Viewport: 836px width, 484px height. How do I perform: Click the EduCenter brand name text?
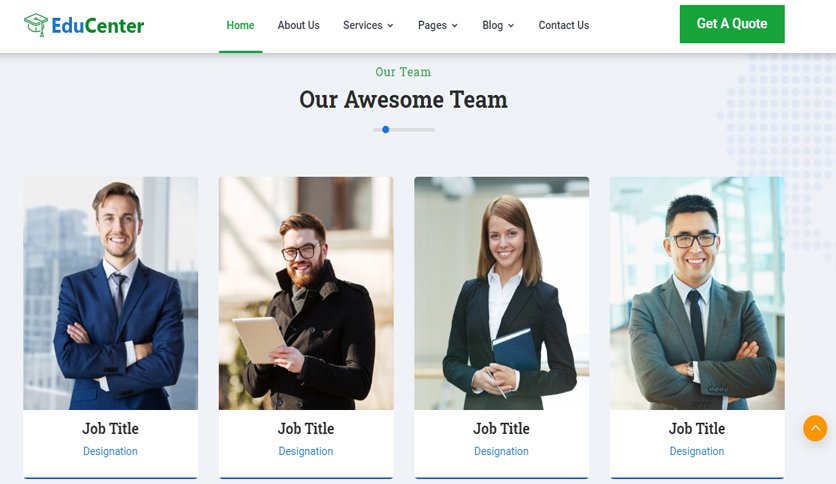(x=98, y=26)
